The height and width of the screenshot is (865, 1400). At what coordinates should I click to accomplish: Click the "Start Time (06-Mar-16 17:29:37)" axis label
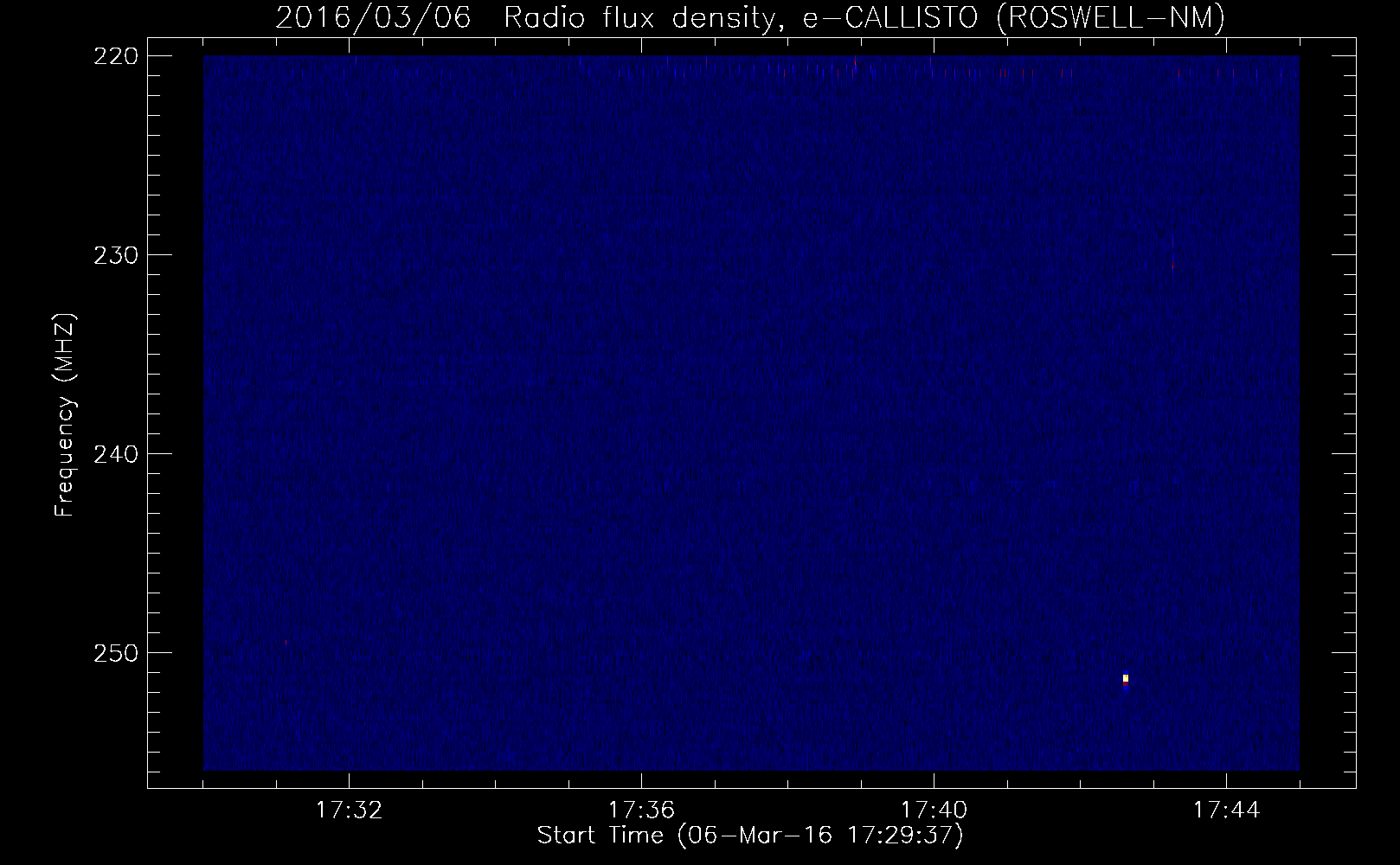click(x=750, y=836)
